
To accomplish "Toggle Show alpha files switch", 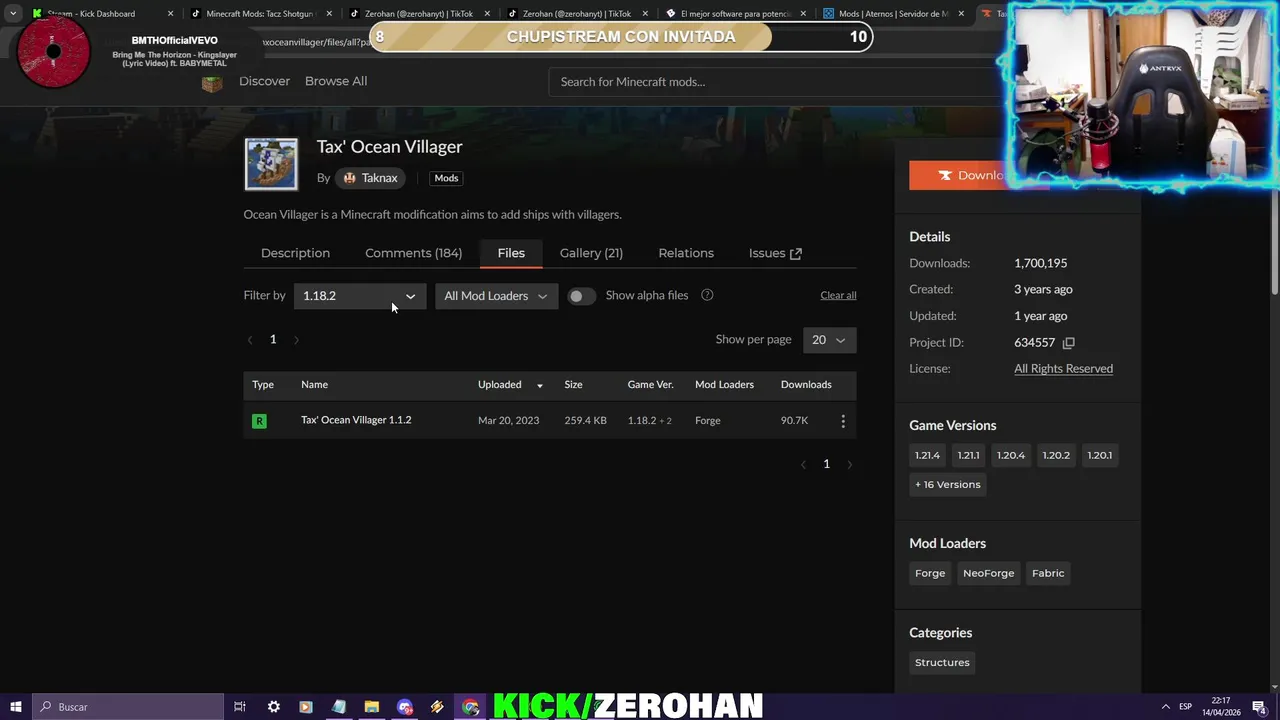I will coord(581,296).
